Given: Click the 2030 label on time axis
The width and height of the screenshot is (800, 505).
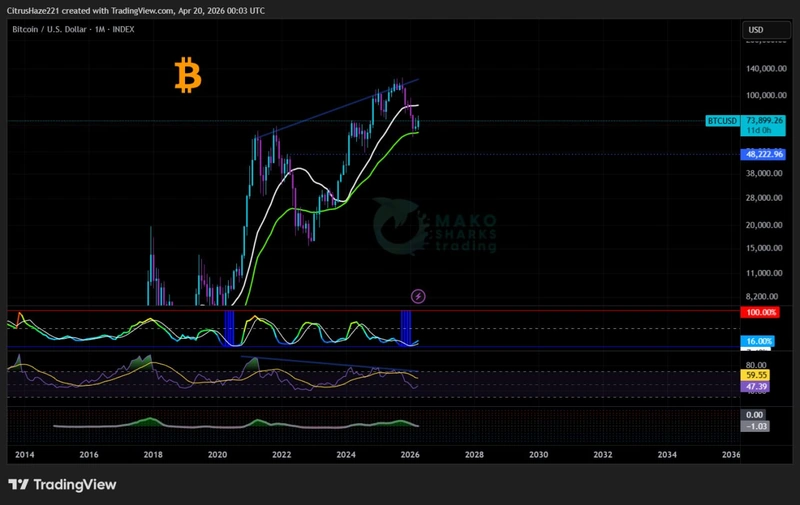Looking at the screenshot, I should click(x=538, y=454).
